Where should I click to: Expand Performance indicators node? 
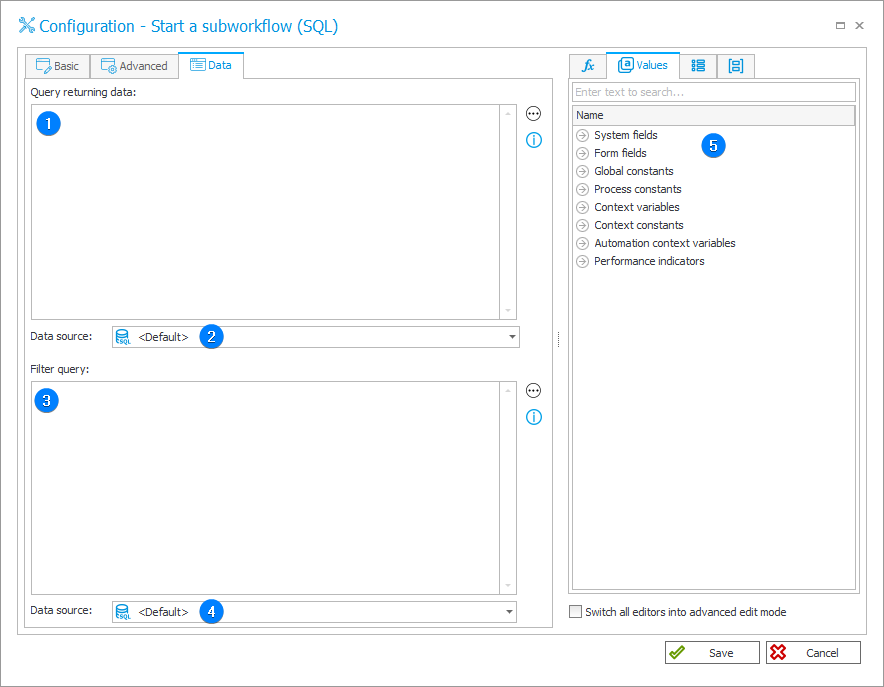point(582,261)
